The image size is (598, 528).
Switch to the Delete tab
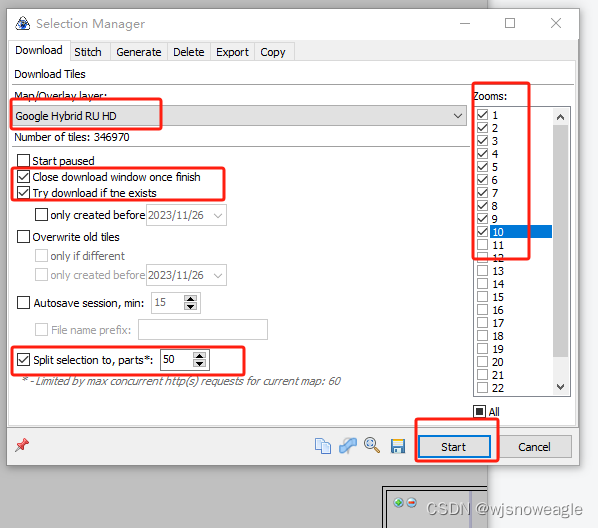189,52
